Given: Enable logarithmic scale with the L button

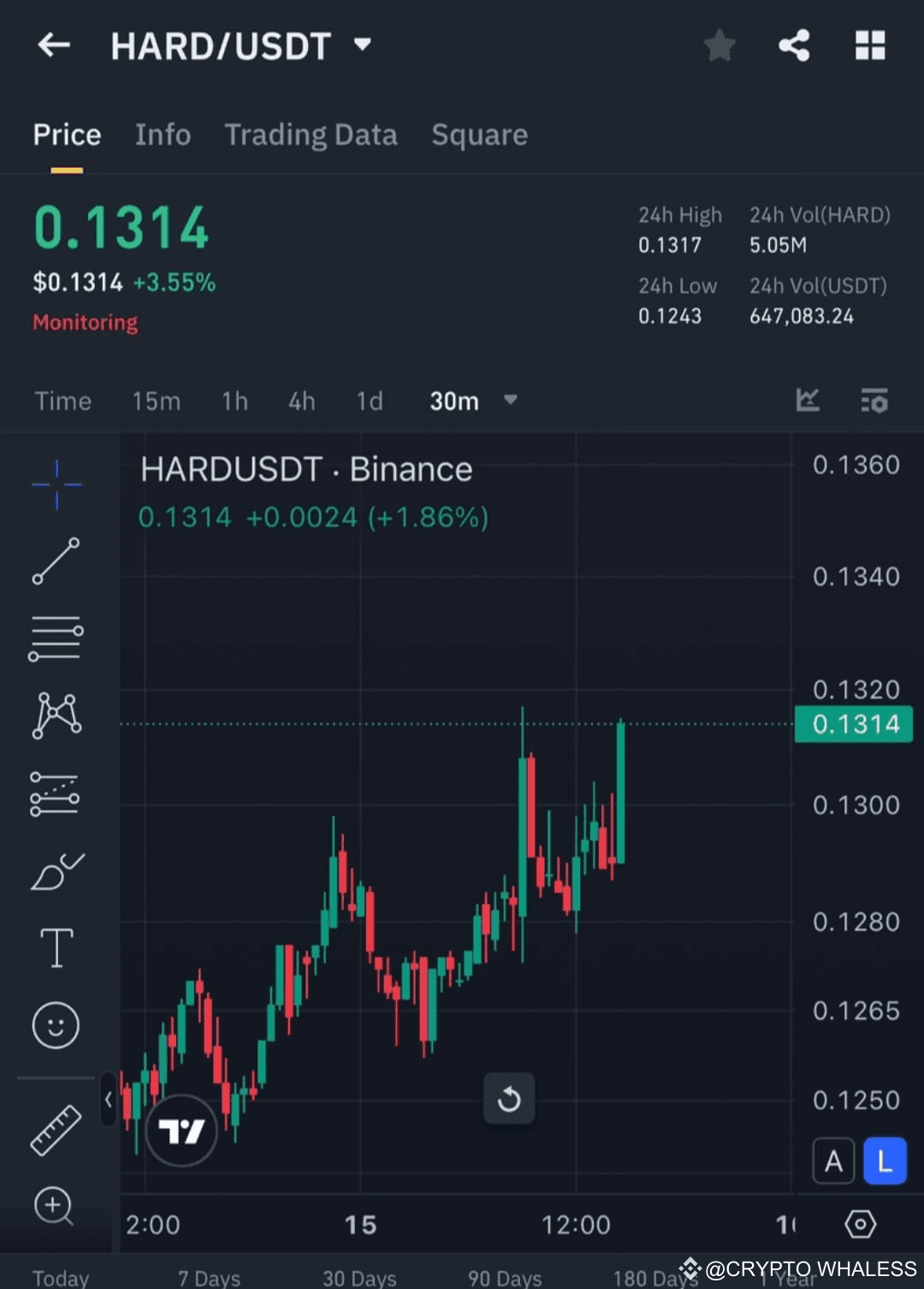Looking at the screenshot, I should 885,1161.
